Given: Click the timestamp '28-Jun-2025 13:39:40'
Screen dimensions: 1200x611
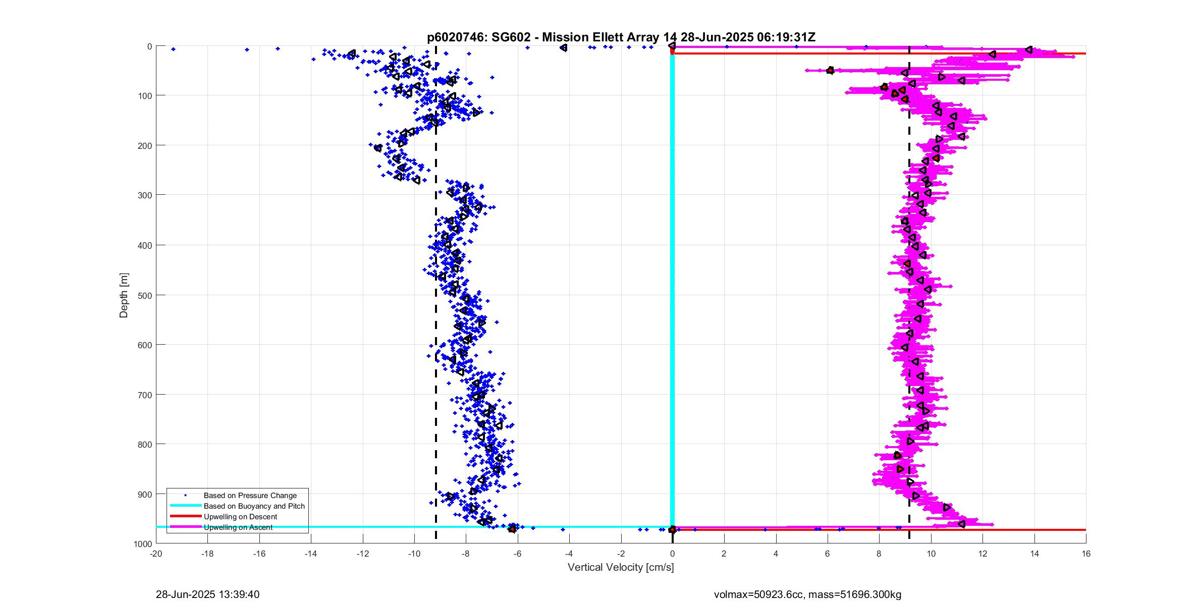Looking at the screenshot, I should 208,594.
